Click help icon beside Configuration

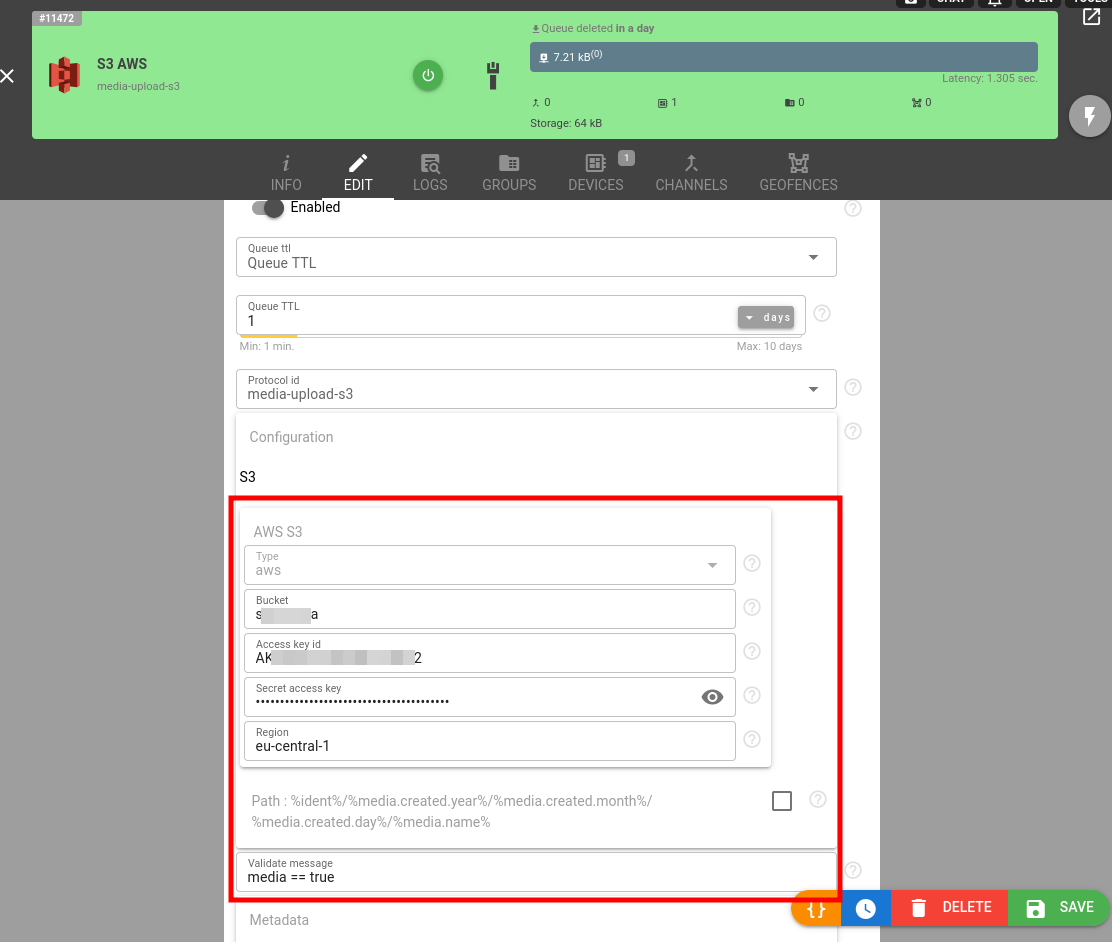click(853, 431)
